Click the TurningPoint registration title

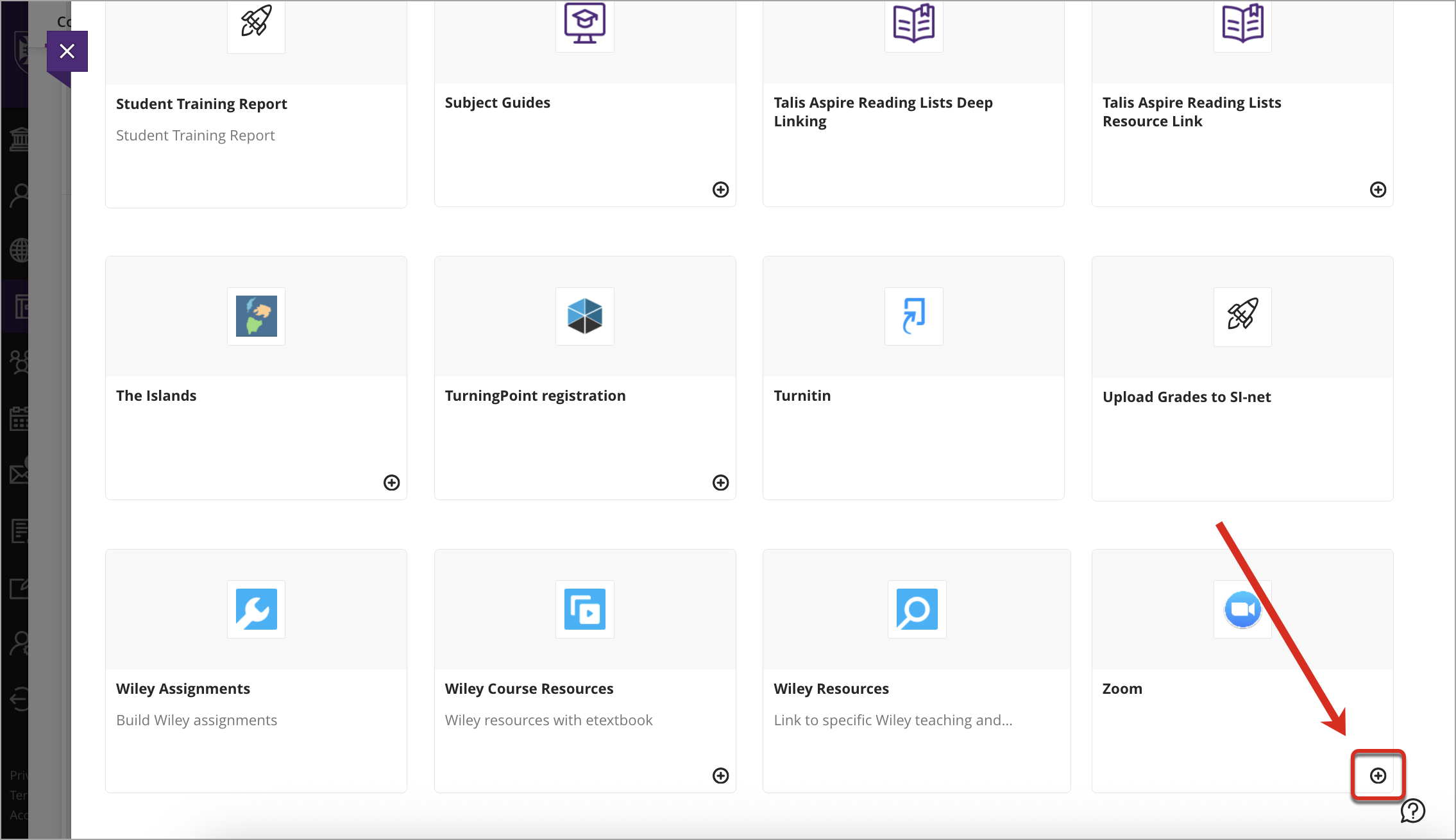(536, 396)
